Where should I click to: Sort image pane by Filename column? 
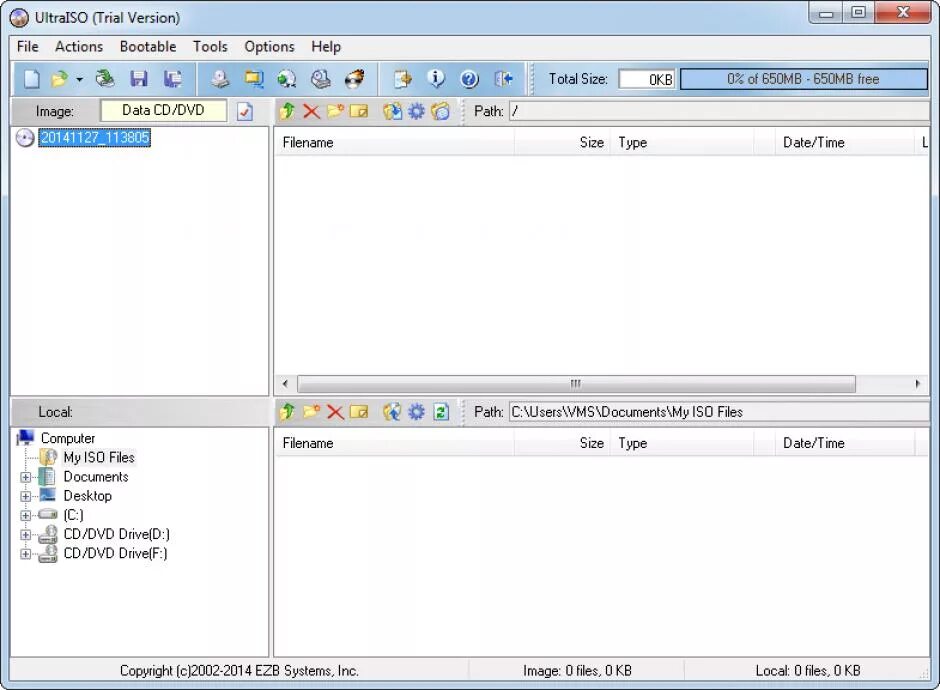(x=394, y=143)
